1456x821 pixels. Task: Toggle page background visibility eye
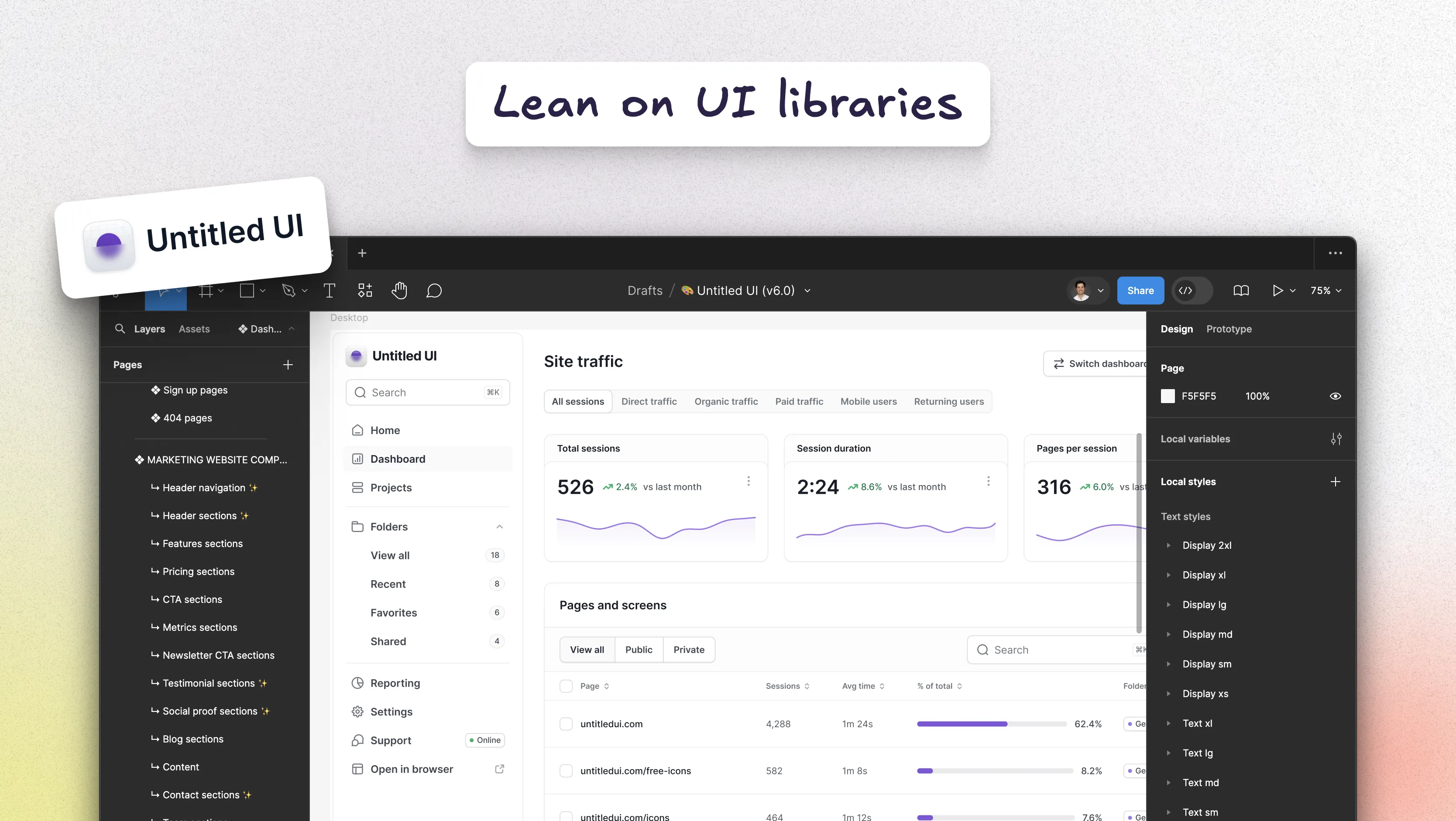[1336, 396]
